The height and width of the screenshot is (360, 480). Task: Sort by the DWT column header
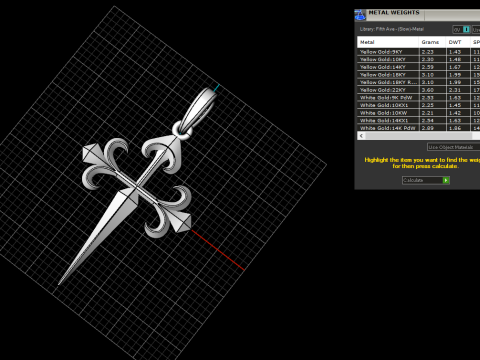tap(458, 42)
